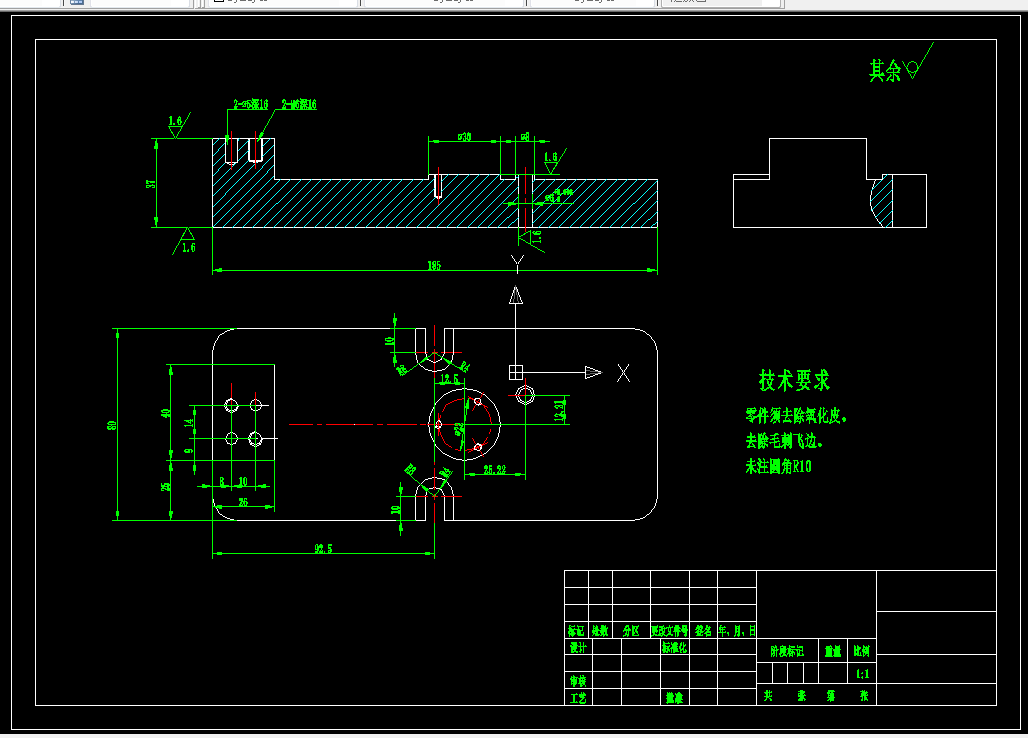Pick the 14 hole spacing dimension

click(189, 423)
